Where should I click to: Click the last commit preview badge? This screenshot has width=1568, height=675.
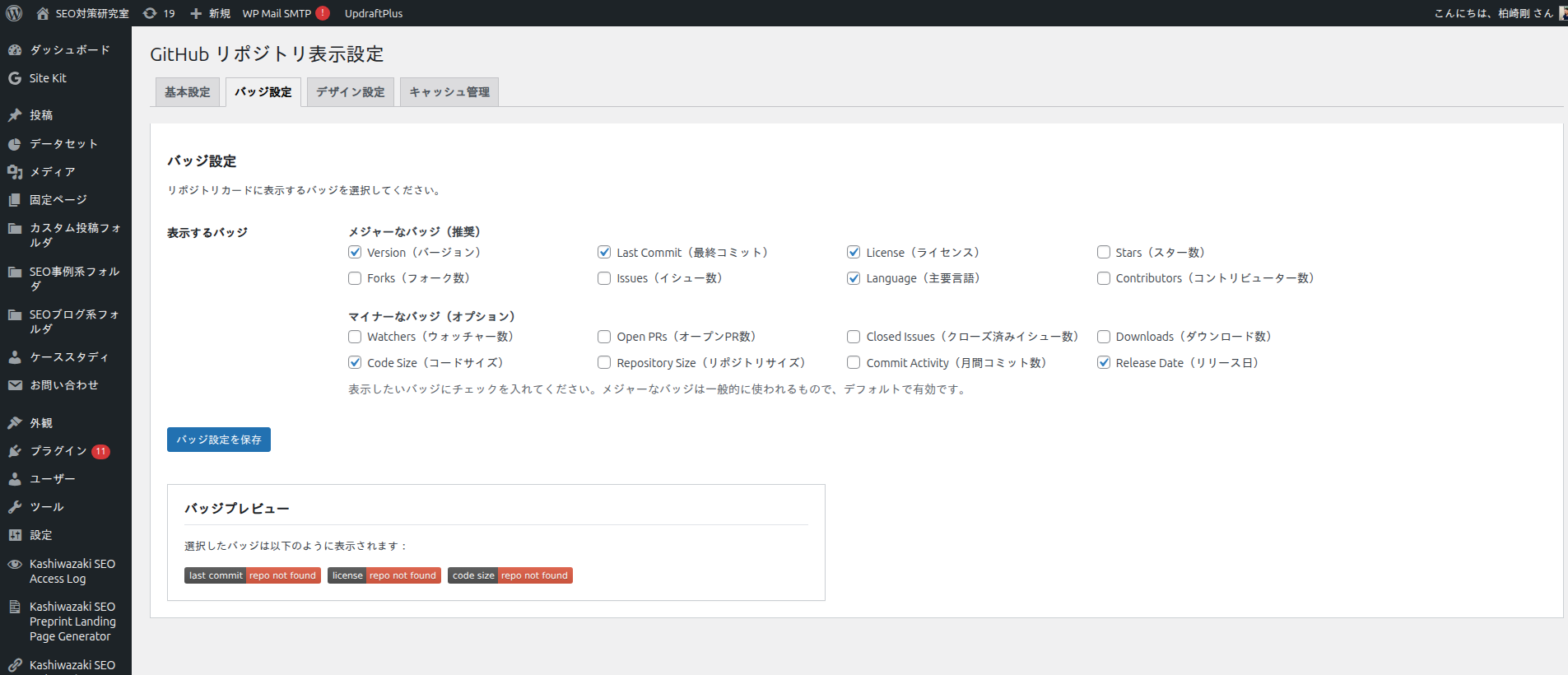(252, 575)
